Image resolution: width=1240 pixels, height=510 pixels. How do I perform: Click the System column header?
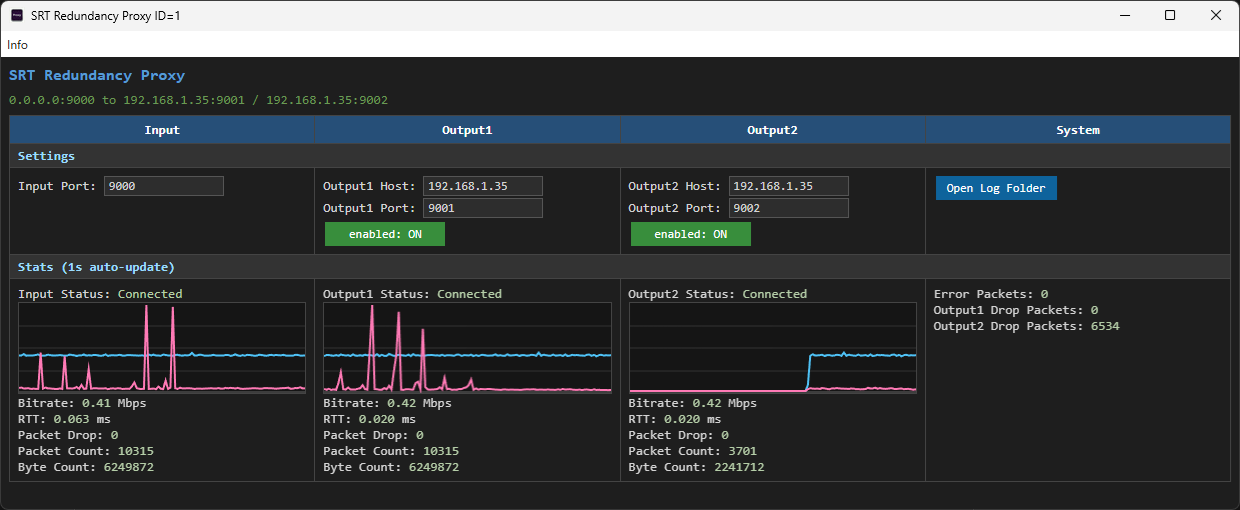[1078, 130]
